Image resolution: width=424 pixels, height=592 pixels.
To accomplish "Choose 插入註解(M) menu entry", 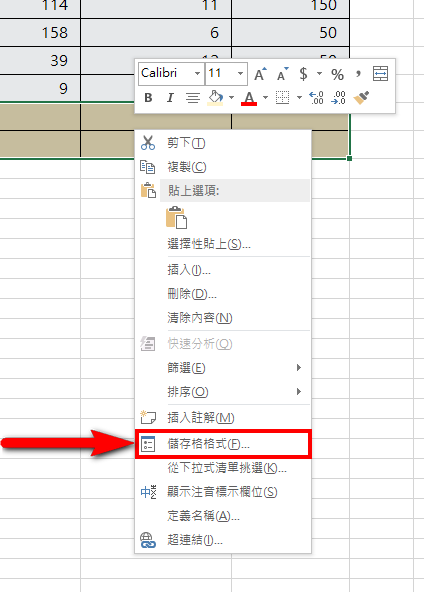I will click(x=223, y=418).
